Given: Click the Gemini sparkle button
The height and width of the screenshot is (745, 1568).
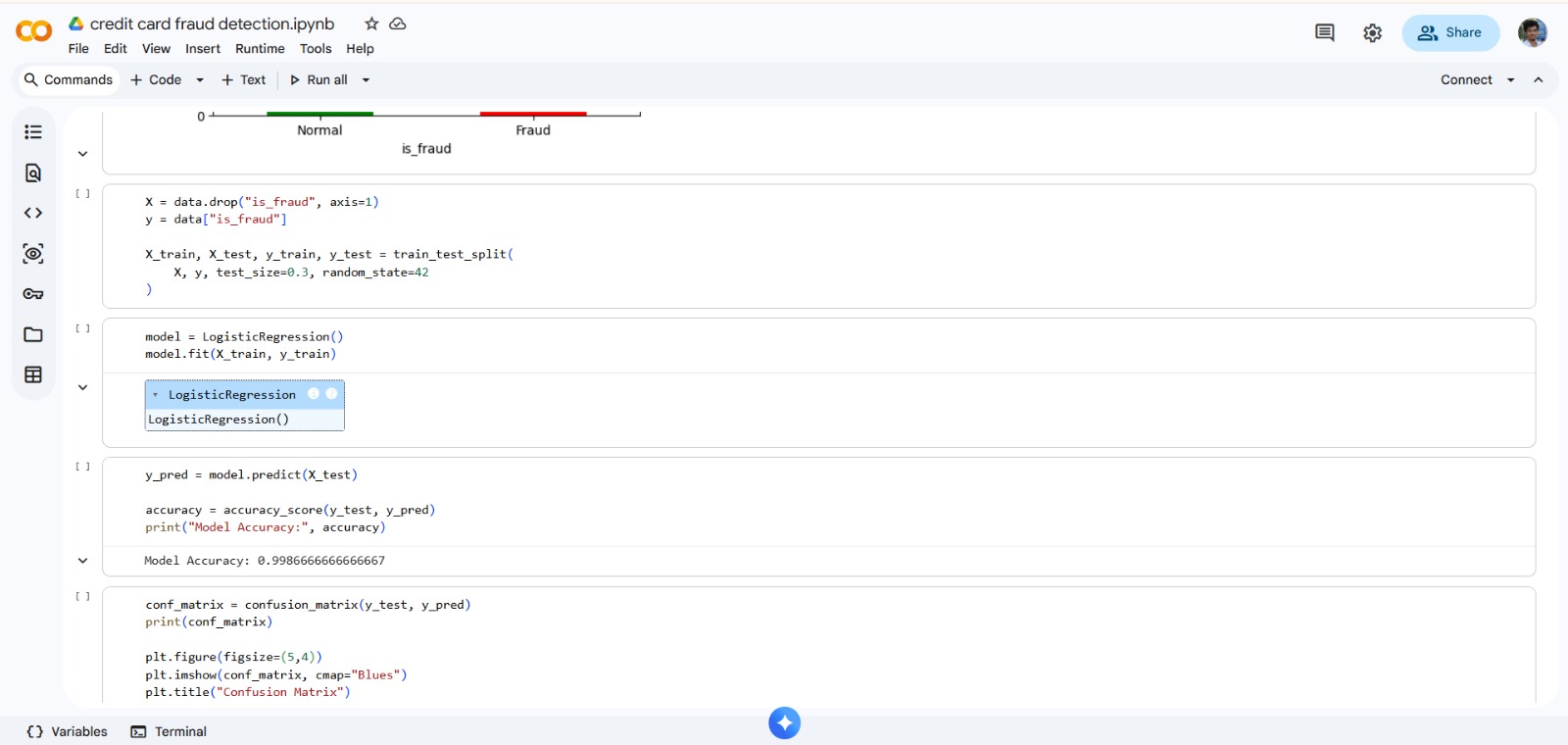Looking at the screenshot, I should coord(784,723).
